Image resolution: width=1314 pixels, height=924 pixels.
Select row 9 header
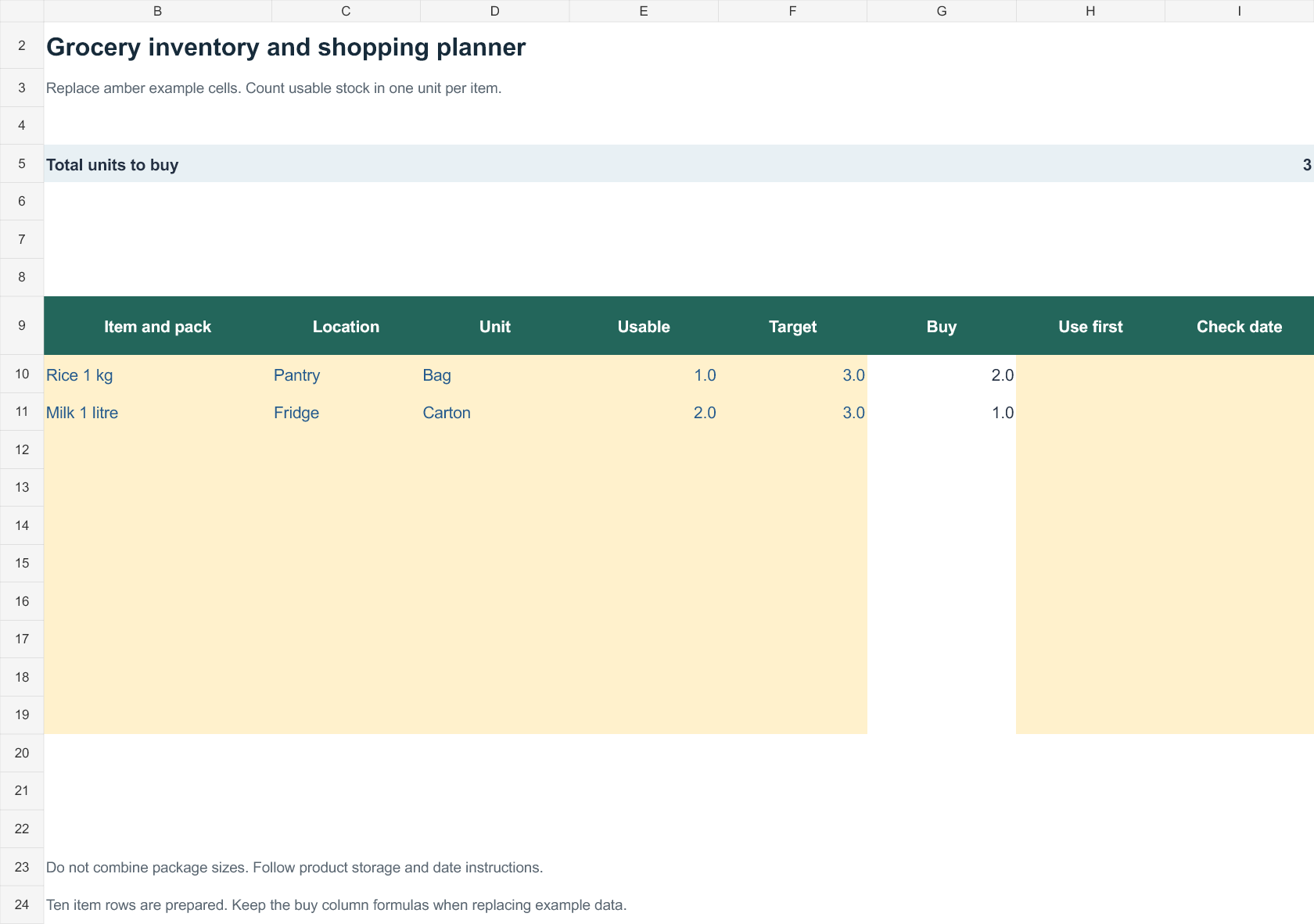(22, 325)
